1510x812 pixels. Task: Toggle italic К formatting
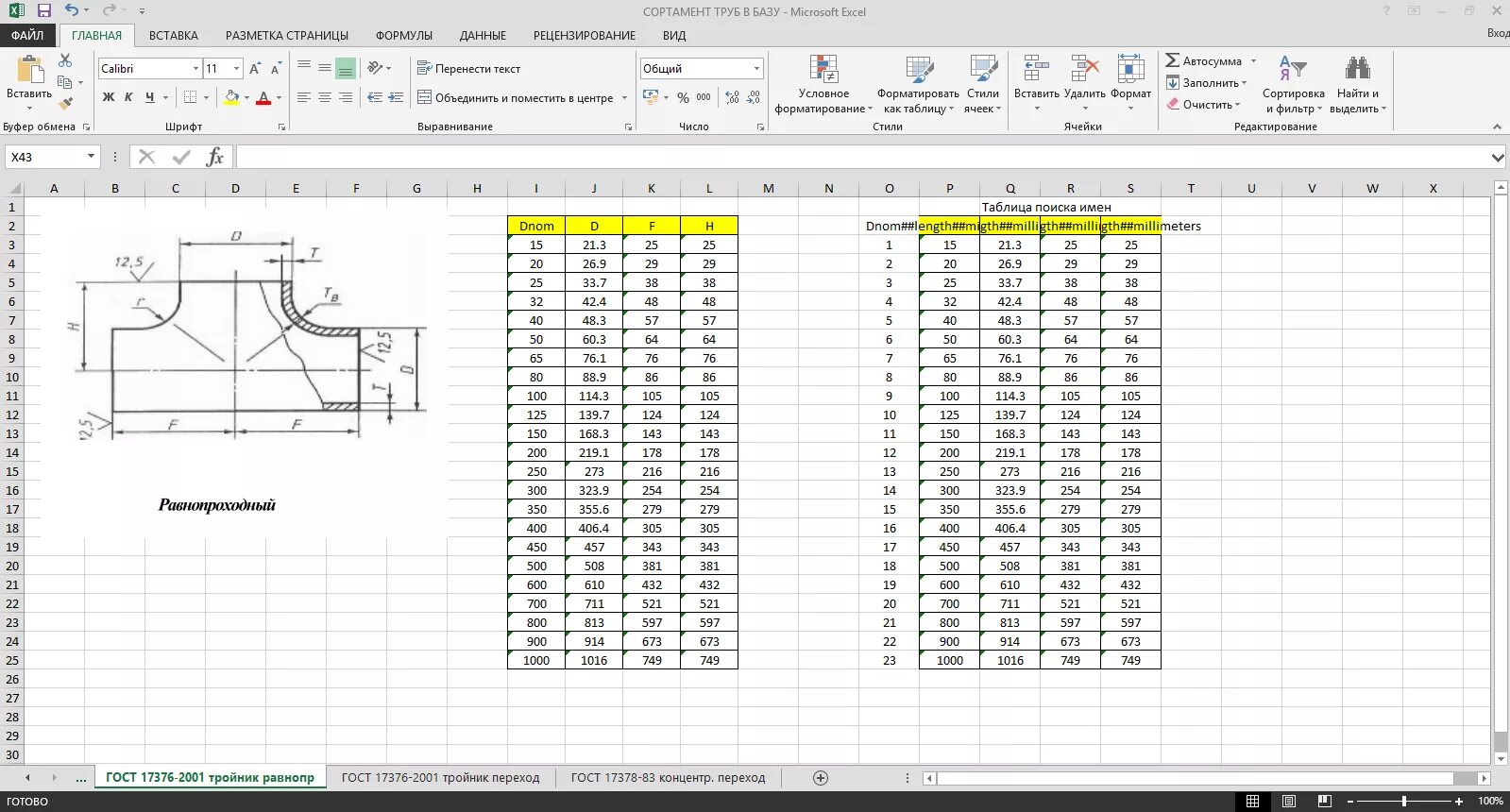[x=128, y=97]
